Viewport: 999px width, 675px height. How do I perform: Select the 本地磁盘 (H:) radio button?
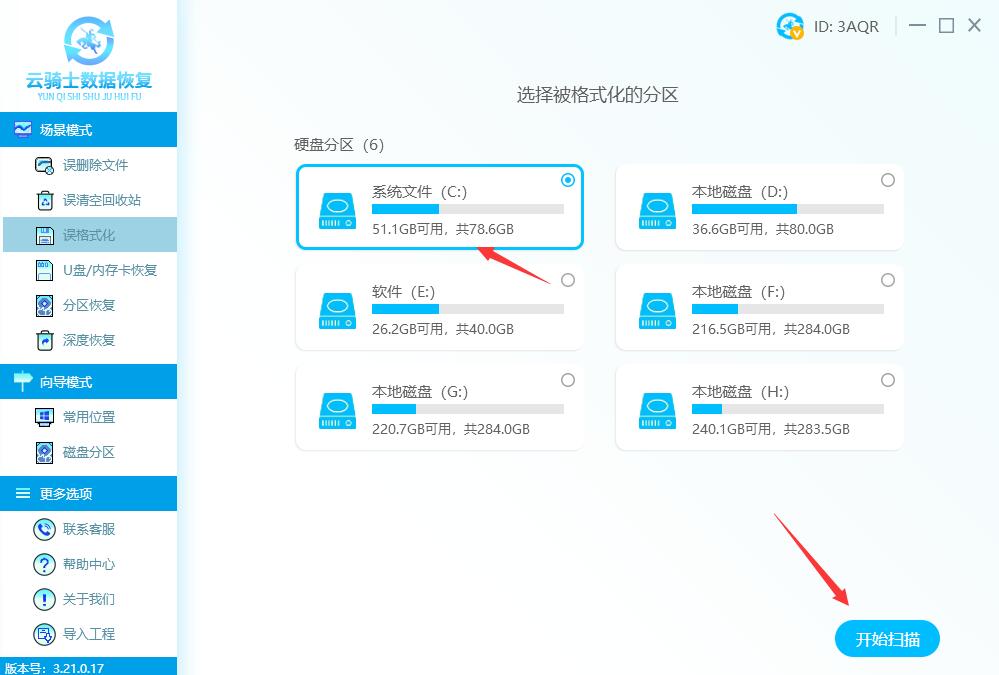point(888,381)
